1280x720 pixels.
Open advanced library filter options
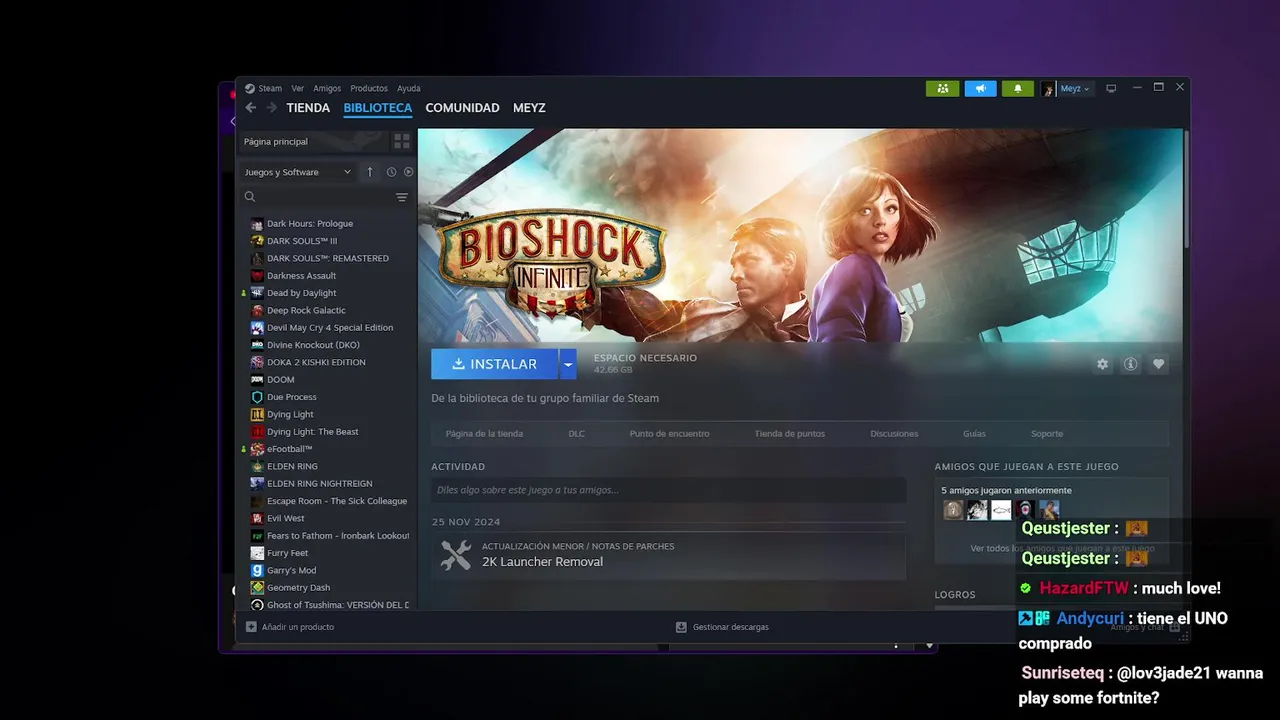click(x=402, y=197)
